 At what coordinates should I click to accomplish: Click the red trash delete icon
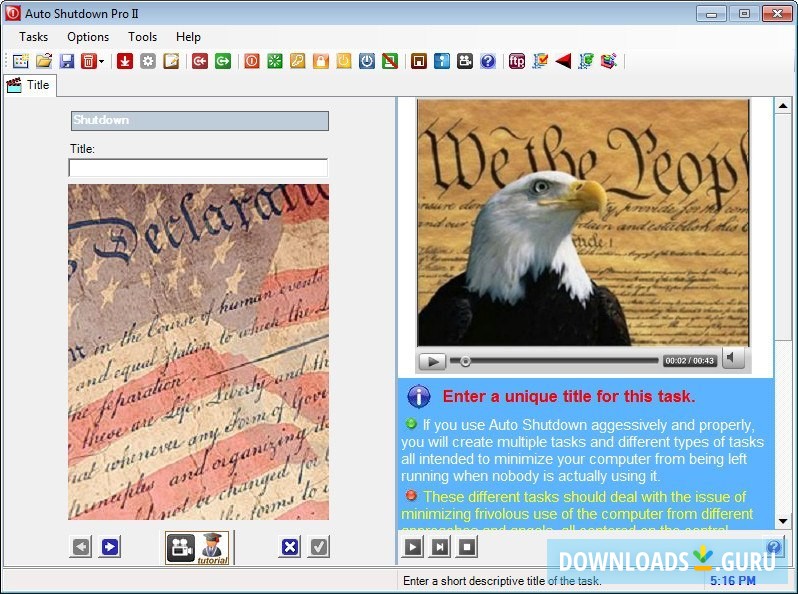click(89, 62)
